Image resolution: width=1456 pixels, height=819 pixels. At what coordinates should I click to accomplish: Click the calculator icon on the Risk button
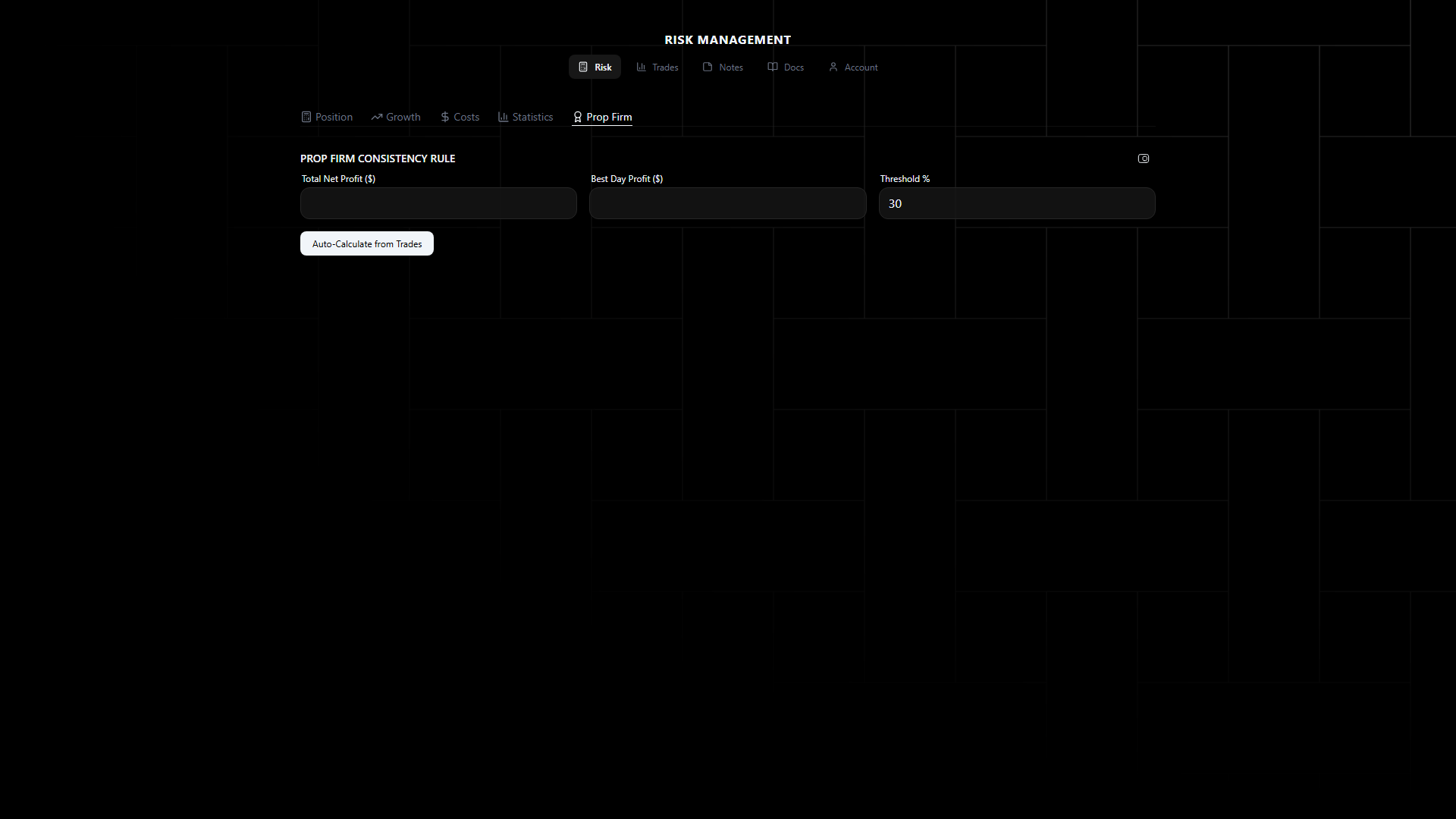[583, 67]
